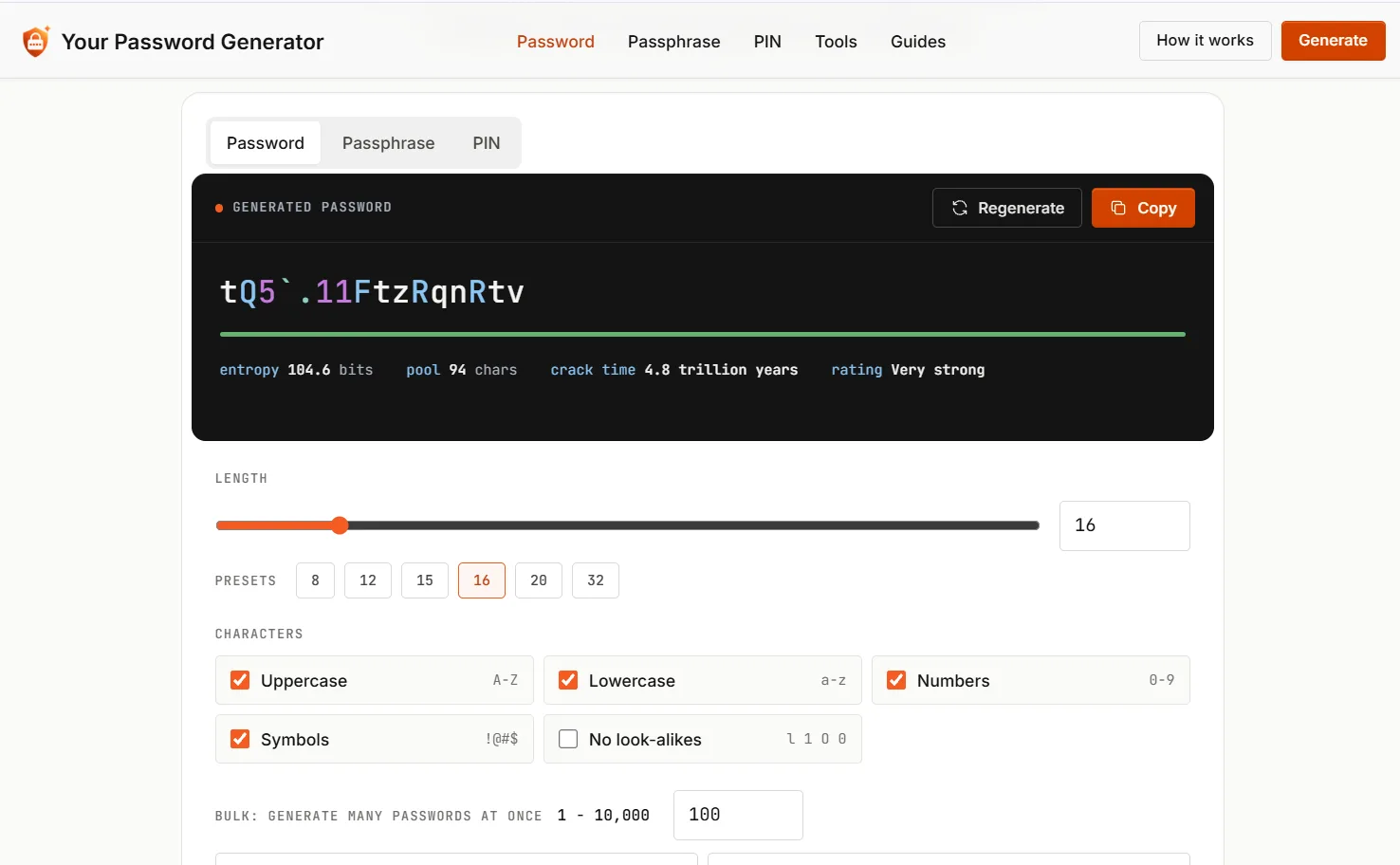
Task: Click the length slider handle
Action: 340,525
